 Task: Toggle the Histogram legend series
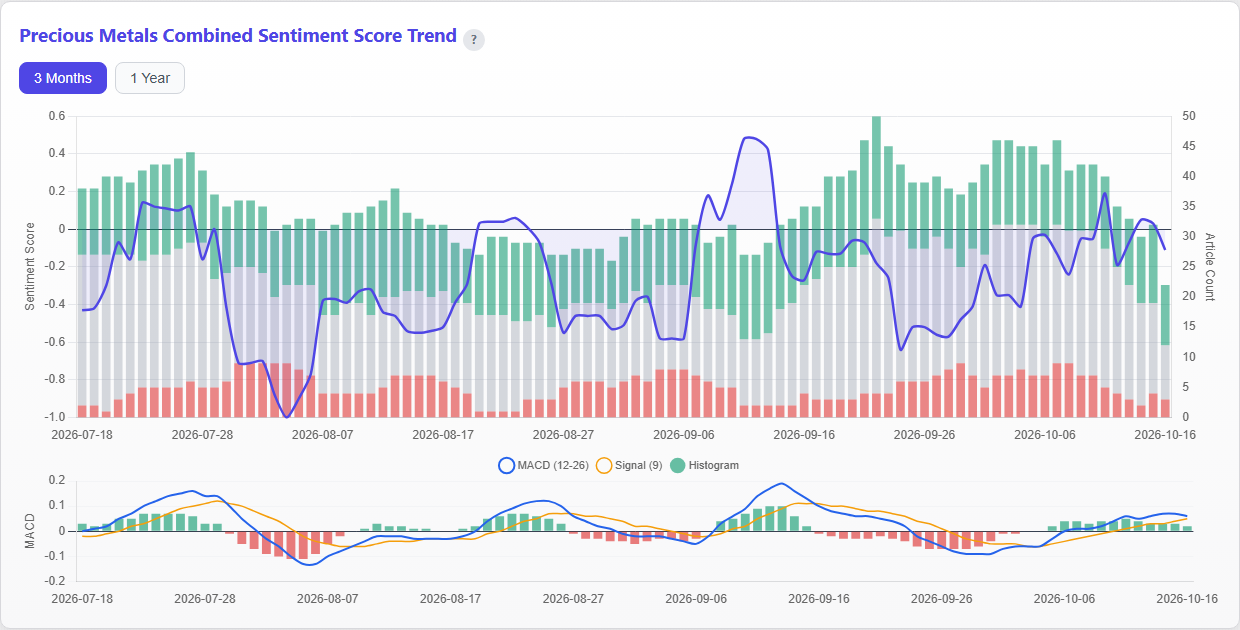point(704,465)
